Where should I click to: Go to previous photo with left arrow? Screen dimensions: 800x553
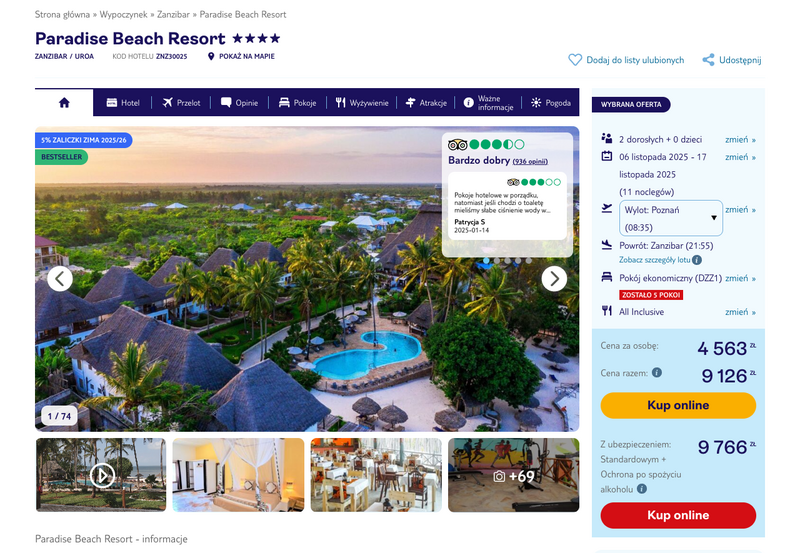(x=60, y=279)
